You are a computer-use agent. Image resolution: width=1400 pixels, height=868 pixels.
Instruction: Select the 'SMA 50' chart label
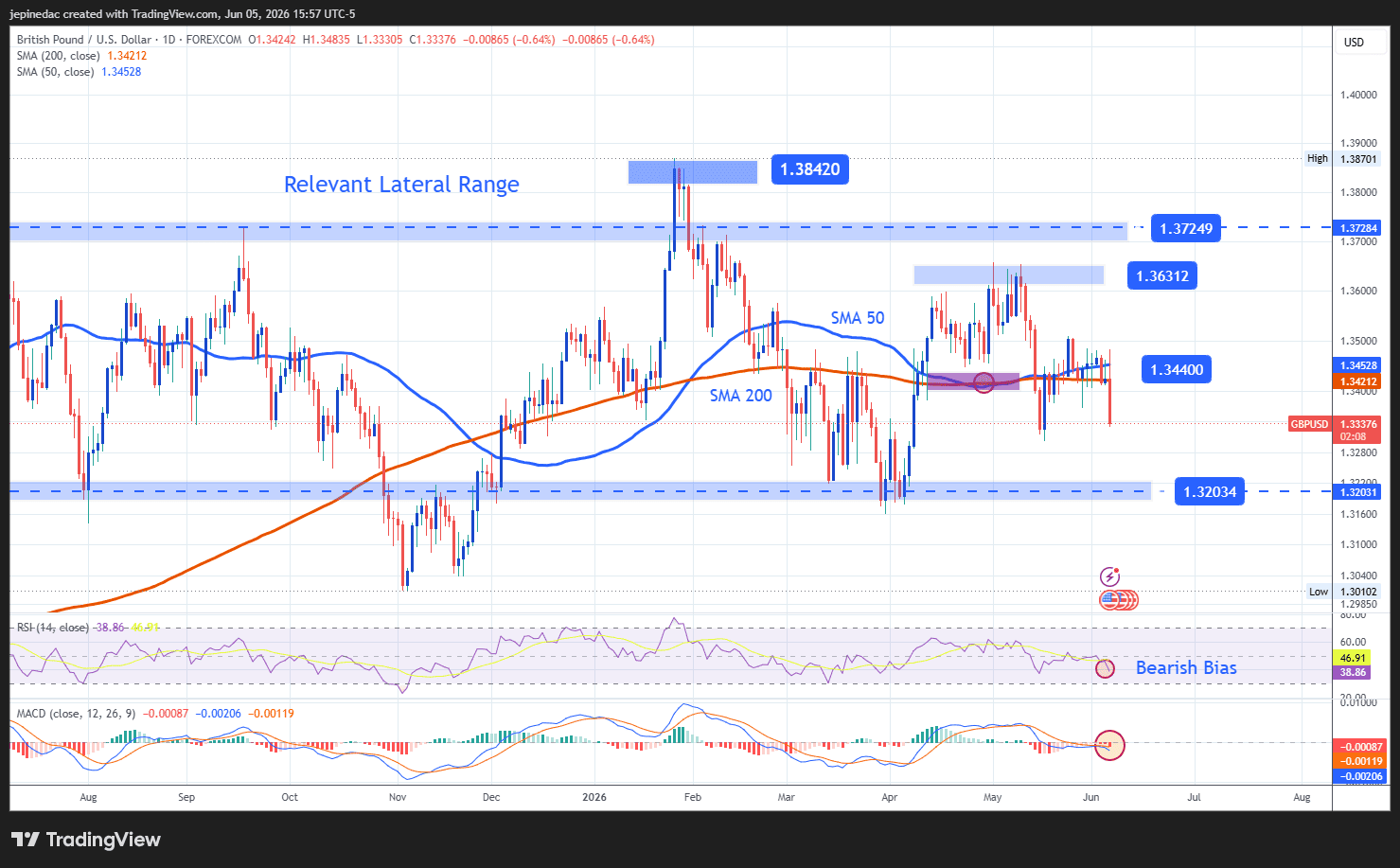pos(858,318)
